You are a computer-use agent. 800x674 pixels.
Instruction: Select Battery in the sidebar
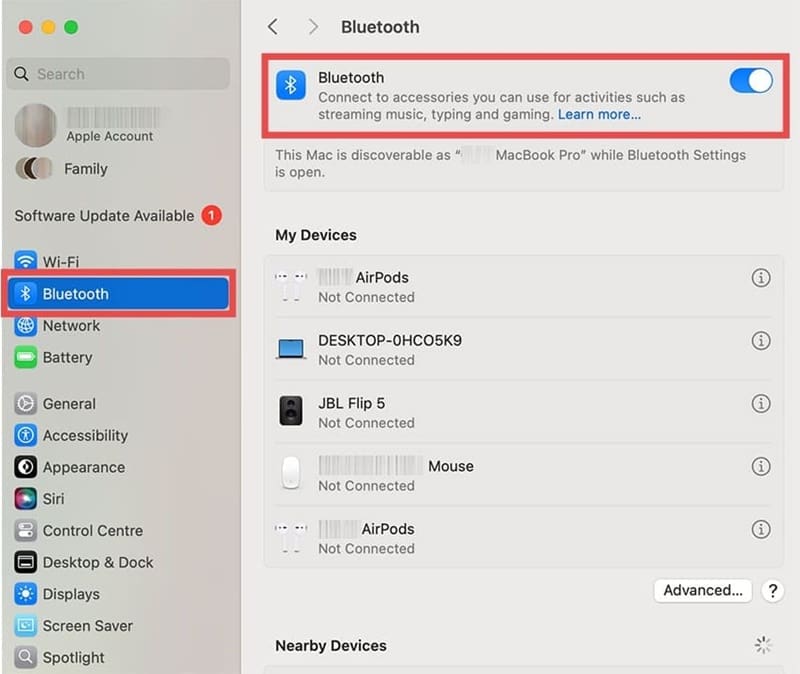click(67, 358)
